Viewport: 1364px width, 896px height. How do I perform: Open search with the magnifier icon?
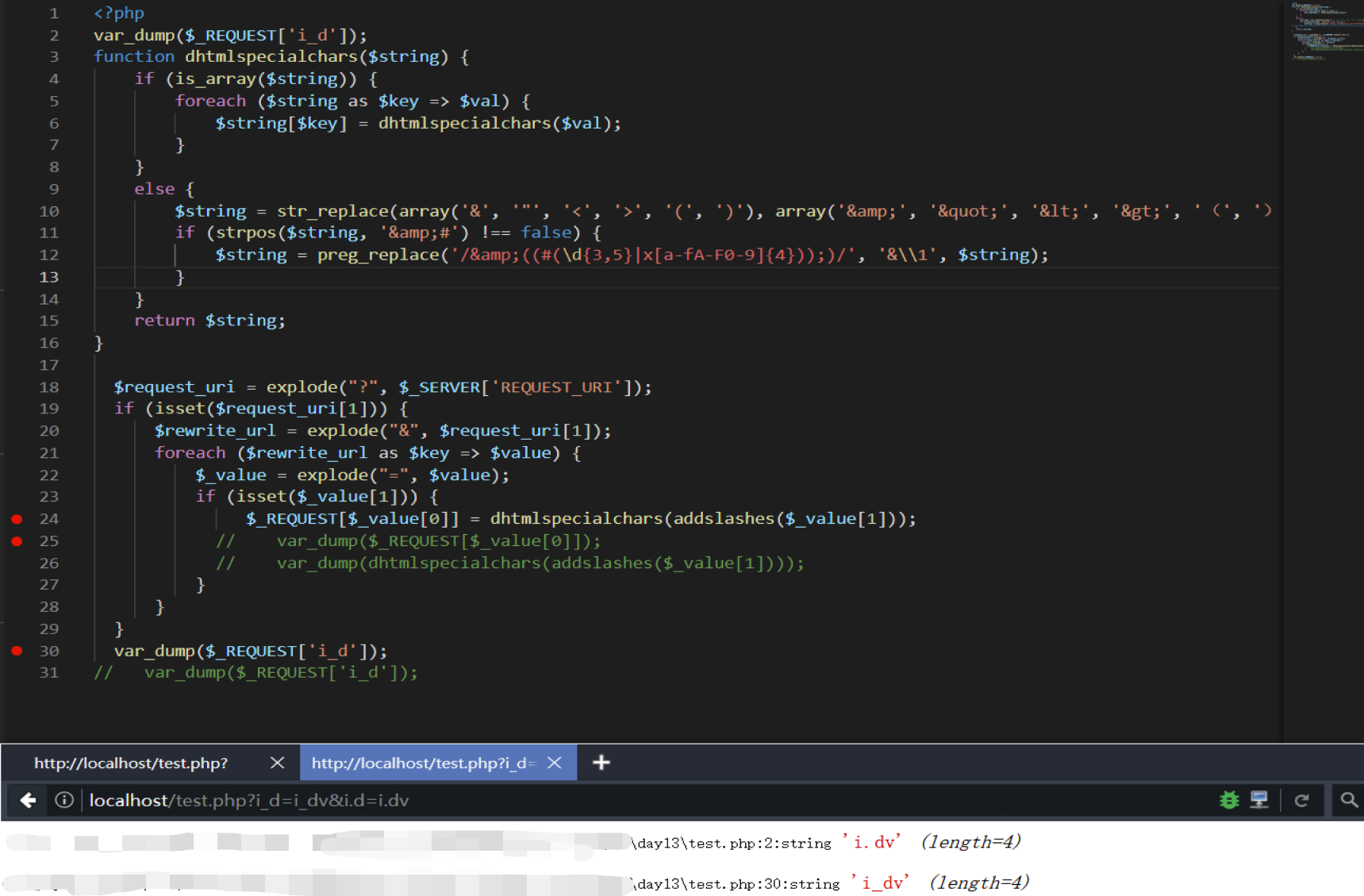click(x=1348, y=800)
